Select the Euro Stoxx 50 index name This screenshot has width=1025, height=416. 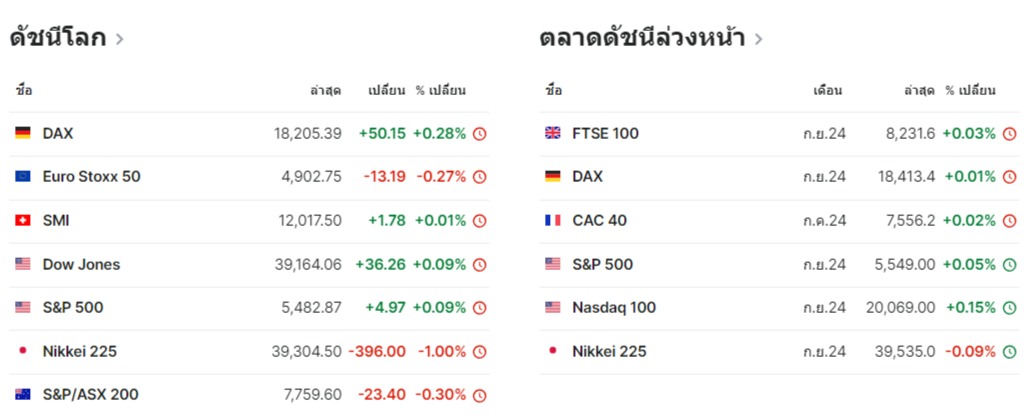pyautogui.click(x=92, y=177)
